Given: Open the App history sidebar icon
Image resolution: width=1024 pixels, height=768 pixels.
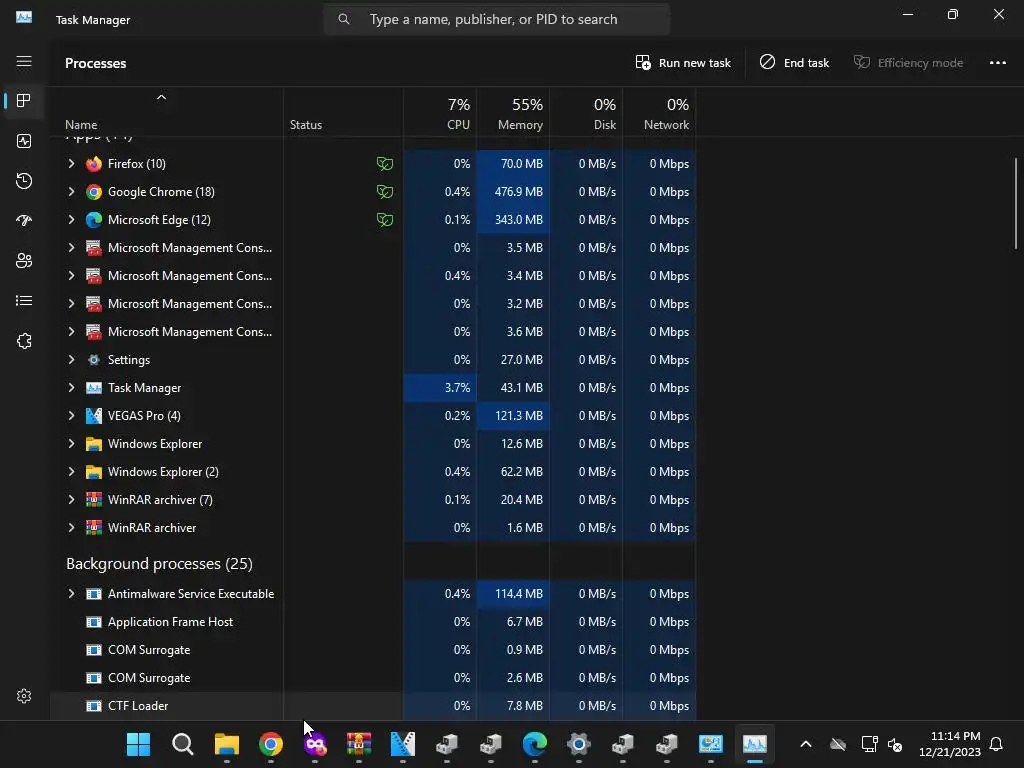Looking at the screenshot, I should click(x=24, y=181).
